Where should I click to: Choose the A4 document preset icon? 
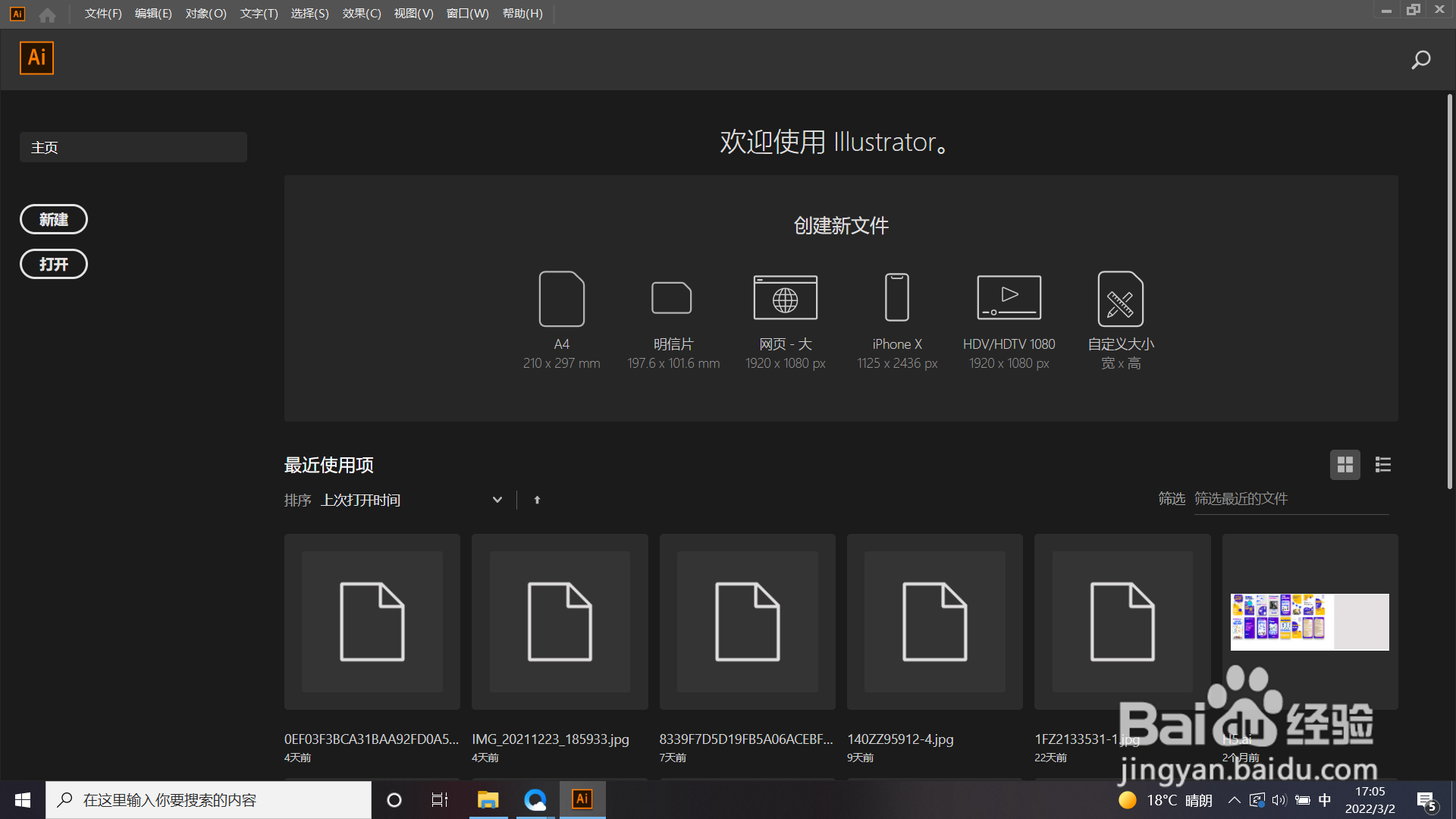tap(561, 299)
